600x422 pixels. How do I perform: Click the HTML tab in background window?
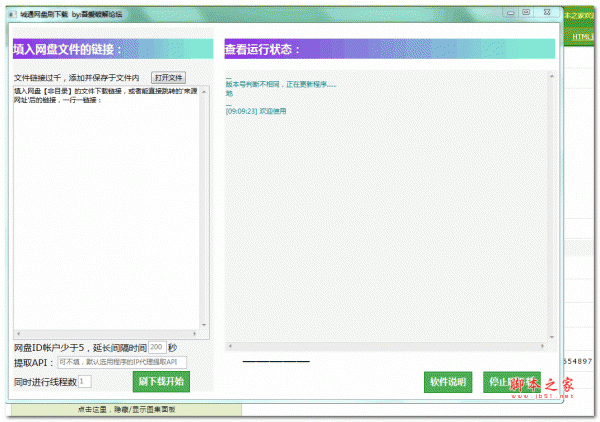(582, 37)
